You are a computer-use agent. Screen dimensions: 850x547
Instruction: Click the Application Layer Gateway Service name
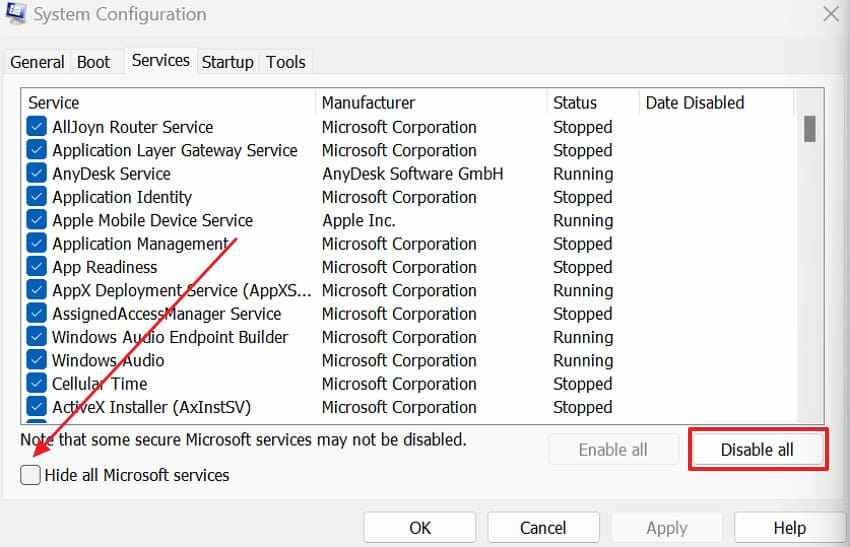[175, 150]
